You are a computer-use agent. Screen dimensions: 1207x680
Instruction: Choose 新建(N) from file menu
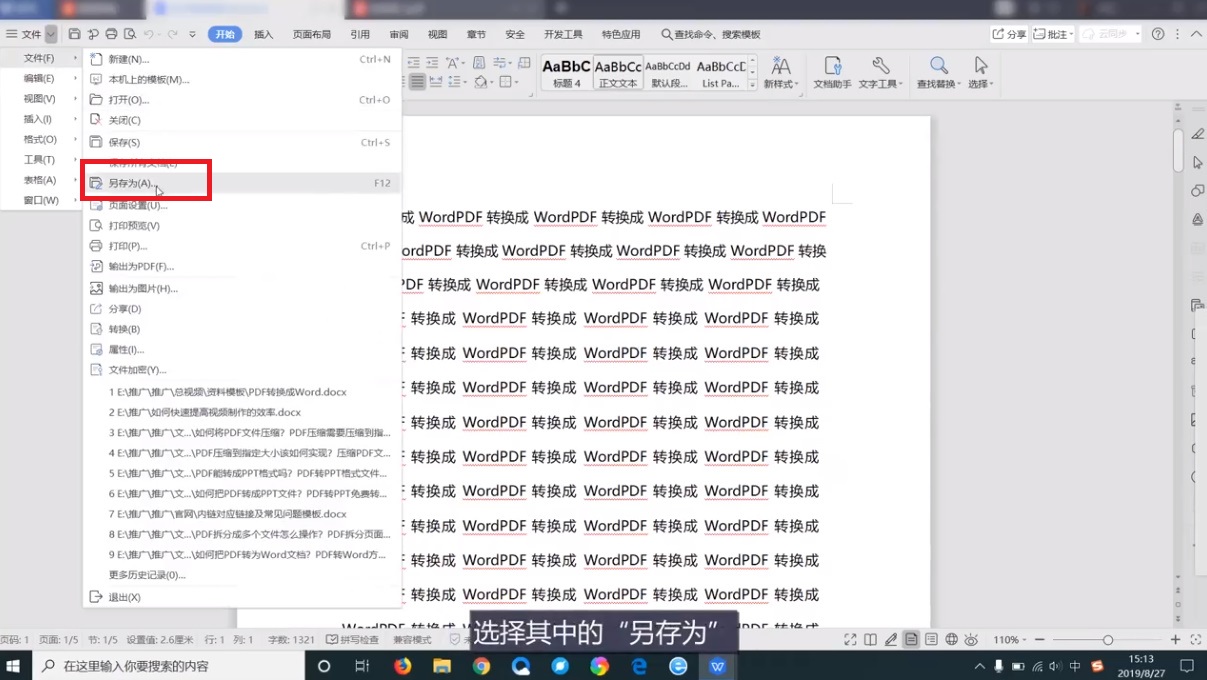click(x=242, y=59)
